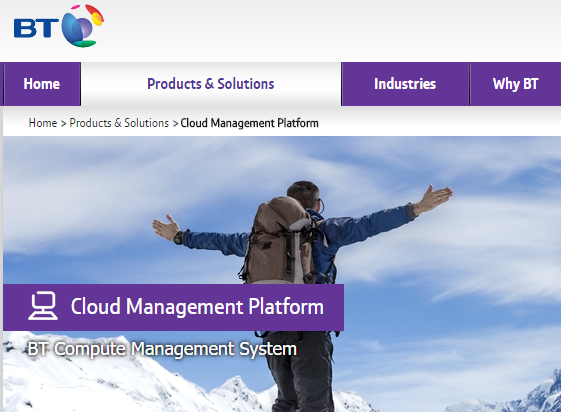Click the BT Compute Management System text
This screenshot has height=412, width=561.
click(x=162, y=349)
